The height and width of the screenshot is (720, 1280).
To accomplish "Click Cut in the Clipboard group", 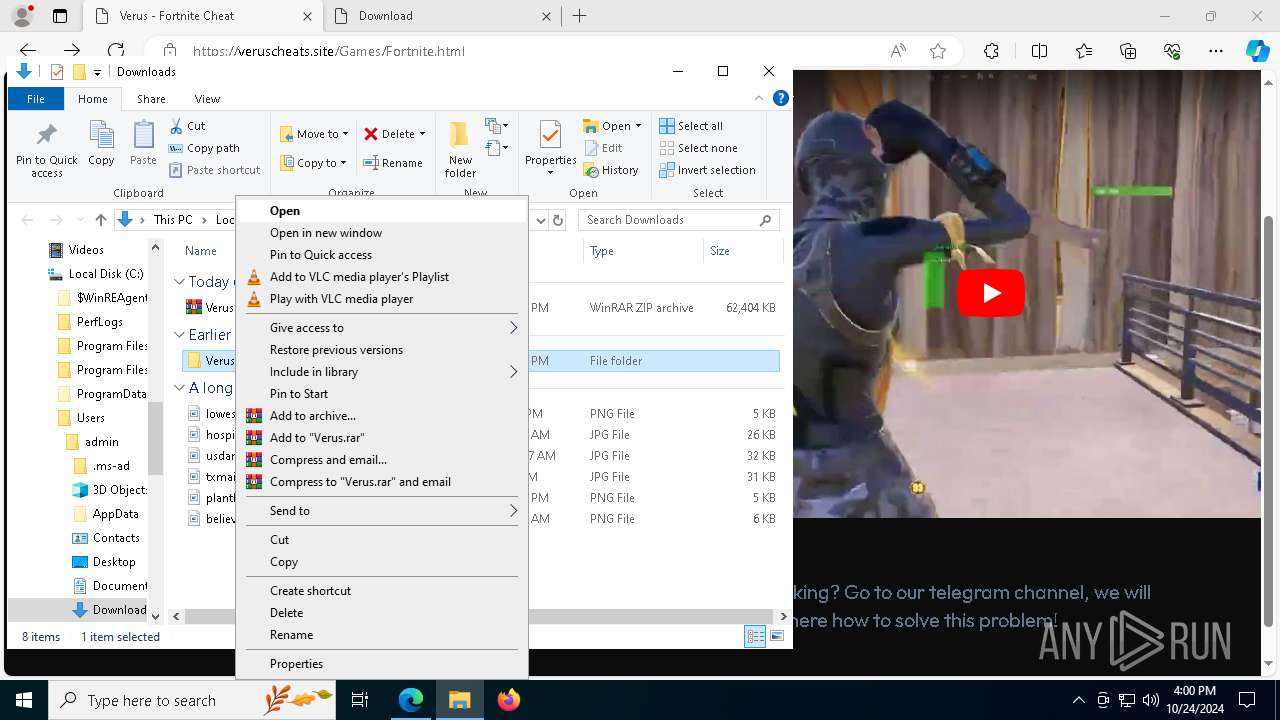I will coord(187,126).
